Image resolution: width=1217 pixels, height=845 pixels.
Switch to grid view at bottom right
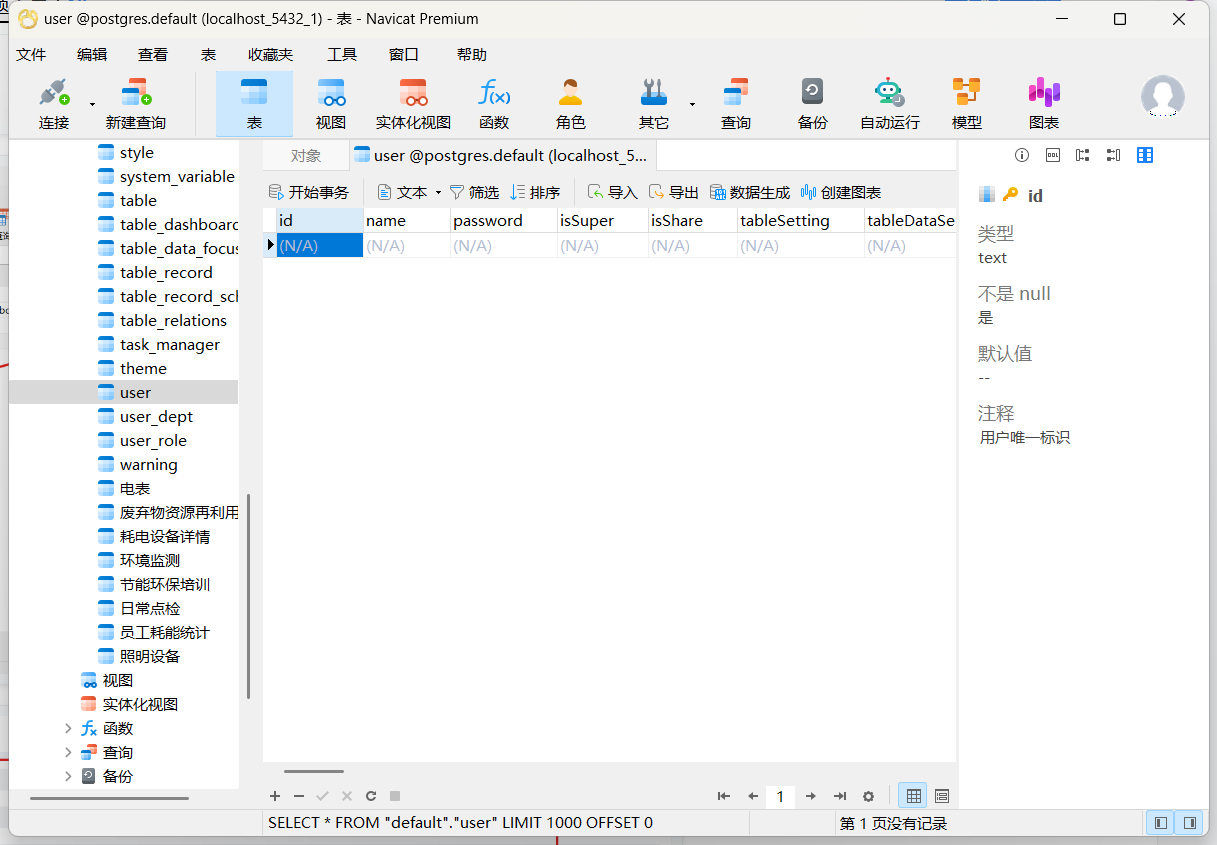[912, 796]
